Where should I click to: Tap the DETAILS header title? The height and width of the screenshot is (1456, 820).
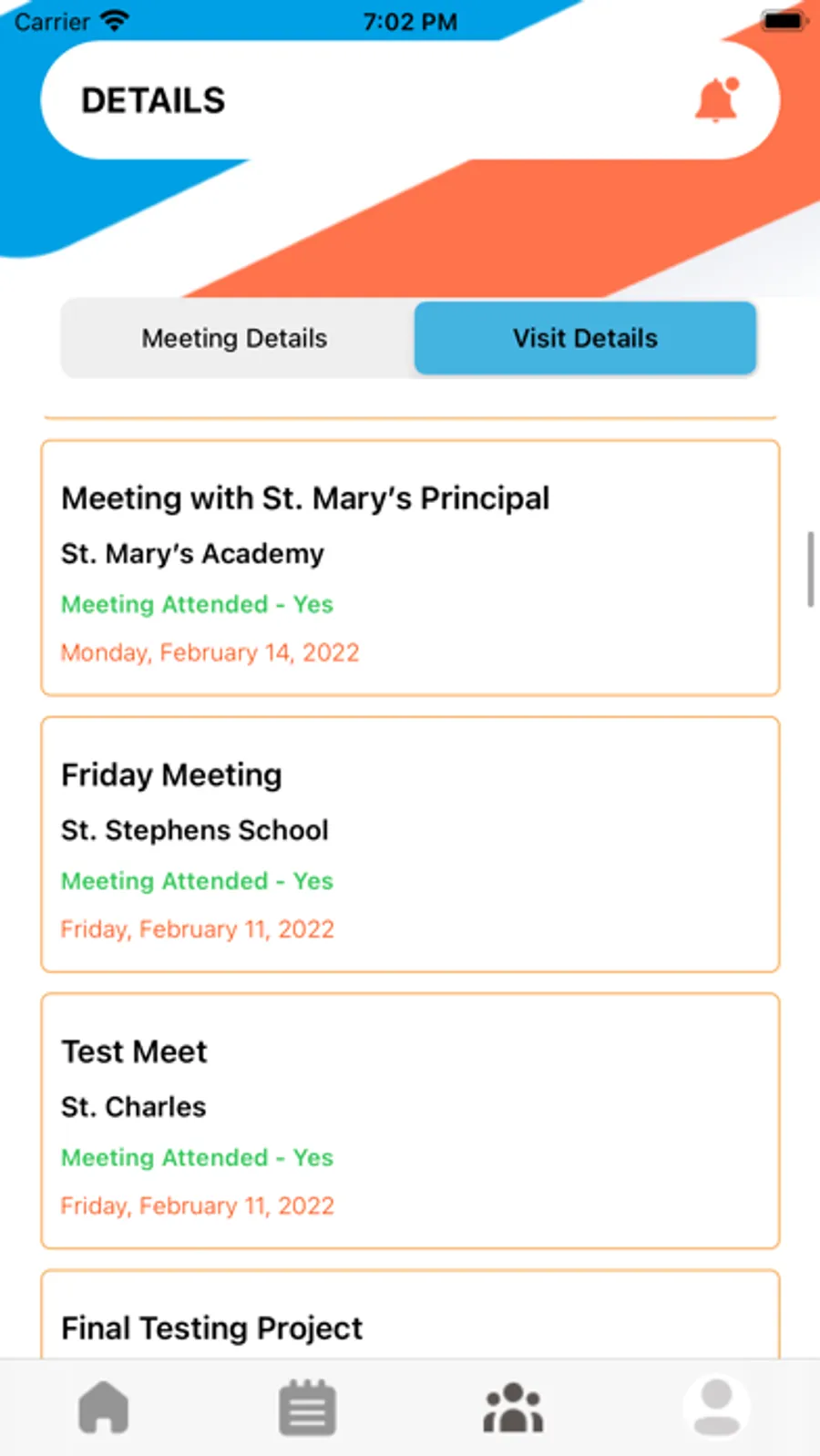click(x=153, y=100)
